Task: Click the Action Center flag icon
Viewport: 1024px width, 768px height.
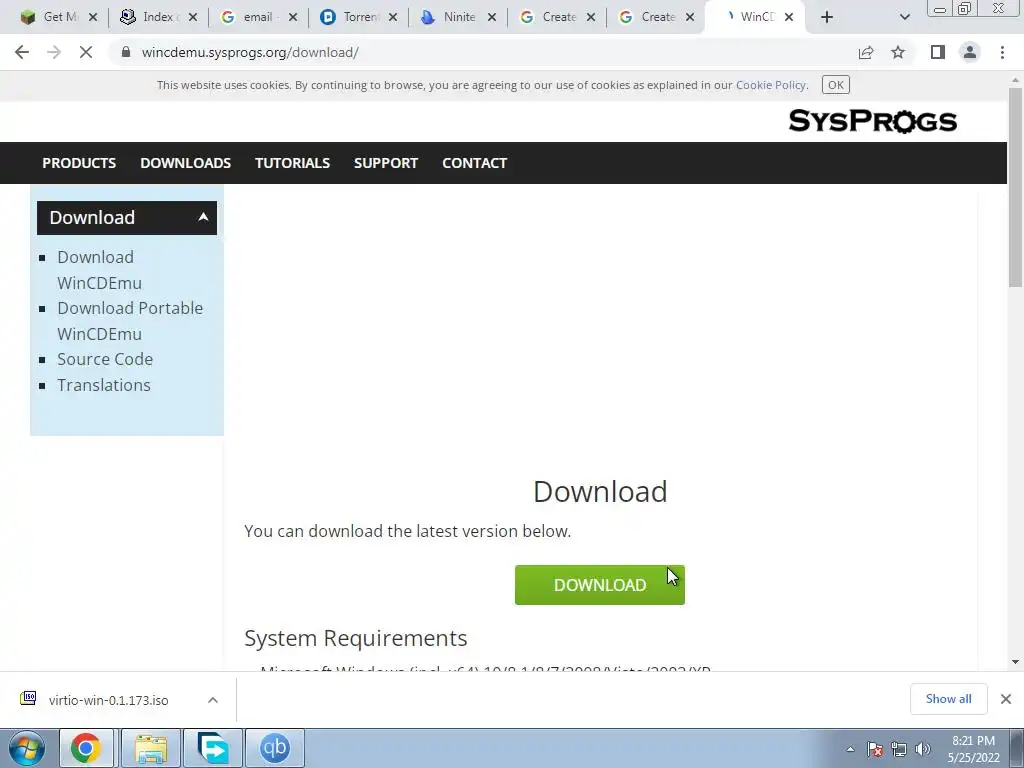Action: click(x=875, y=749)
